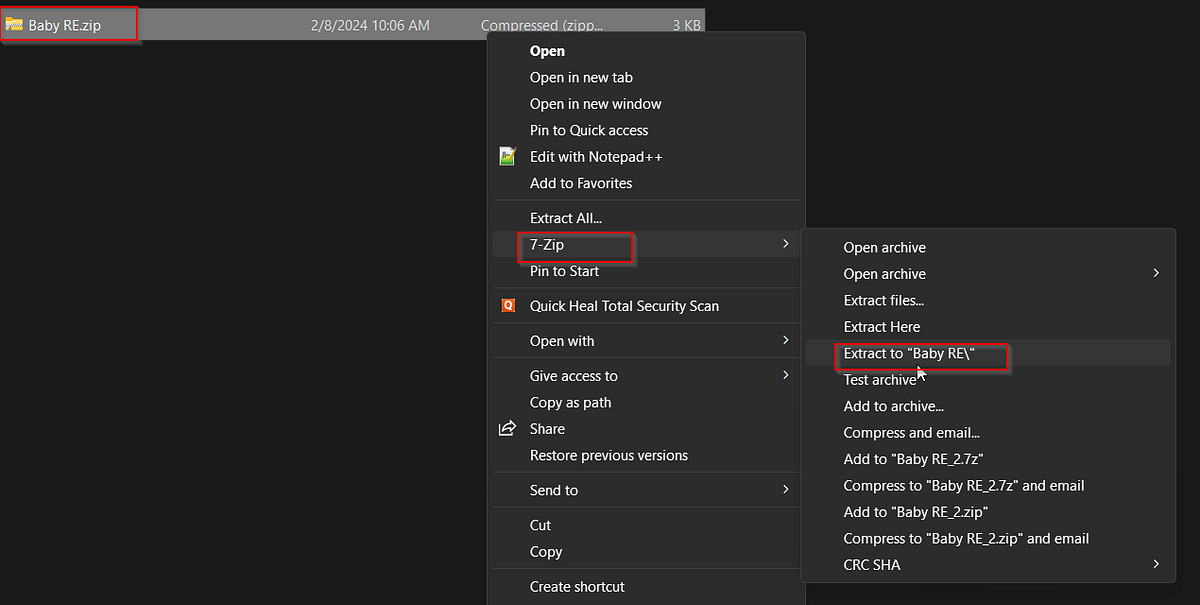Choose Extract to "Baby RE\"
This screenshot has height=605, width=1200.
(909, 353)
